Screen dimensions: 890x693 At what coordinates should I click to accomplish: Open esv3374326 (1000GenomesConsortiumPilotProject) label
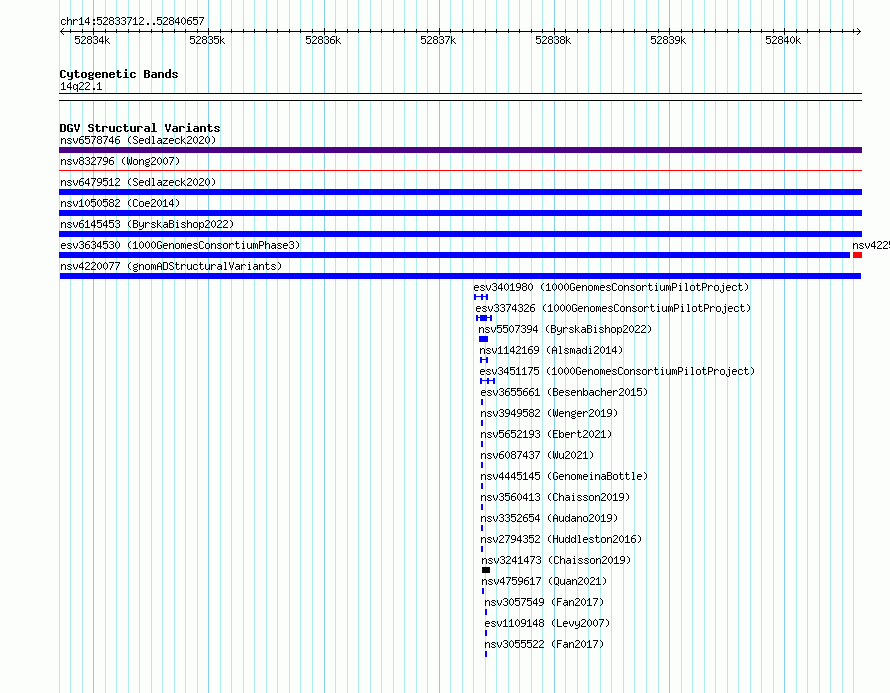[614, 308]
